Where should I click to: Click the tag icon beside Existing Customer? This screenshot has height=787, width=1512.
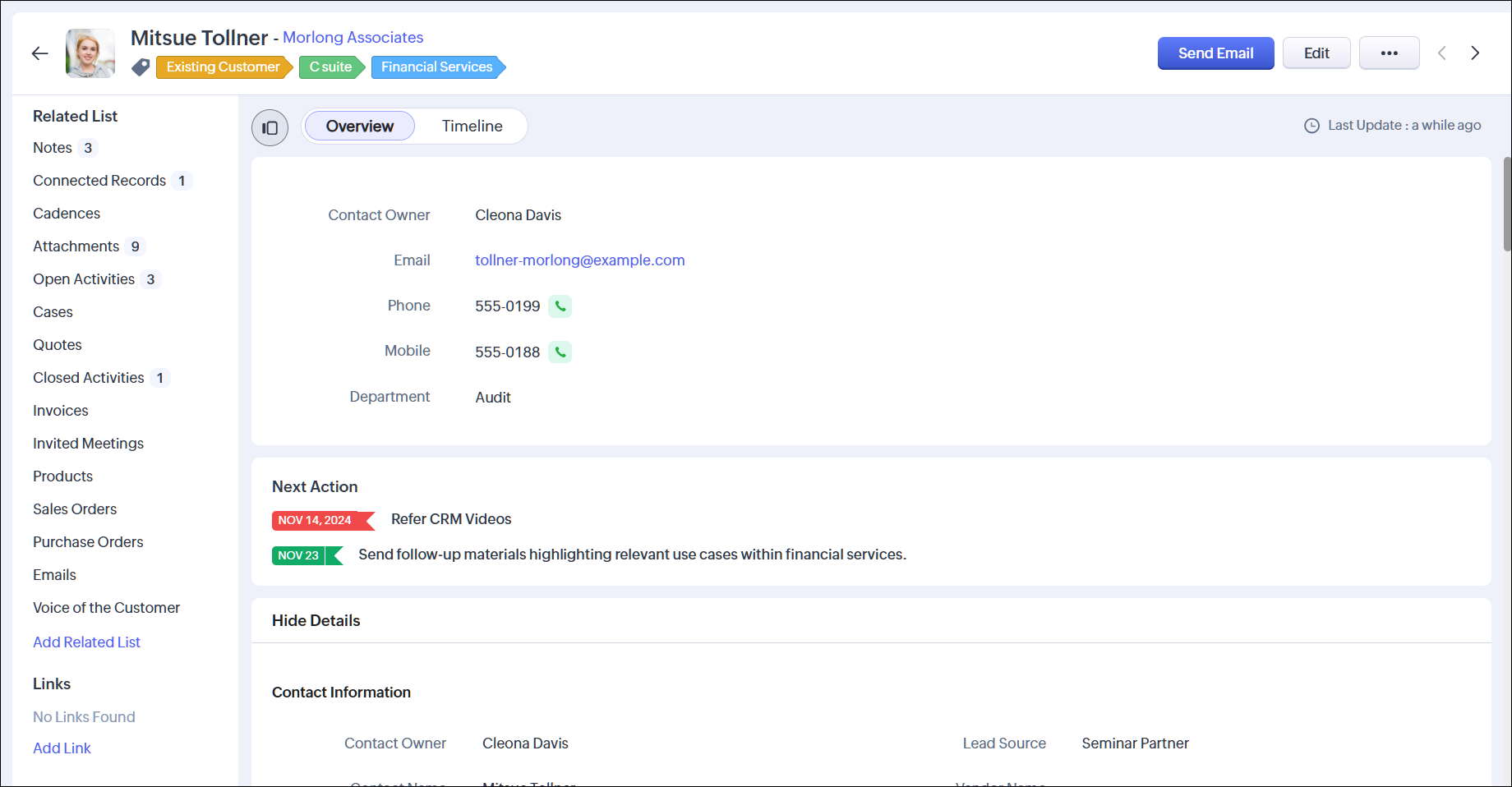tap(141, 67)
